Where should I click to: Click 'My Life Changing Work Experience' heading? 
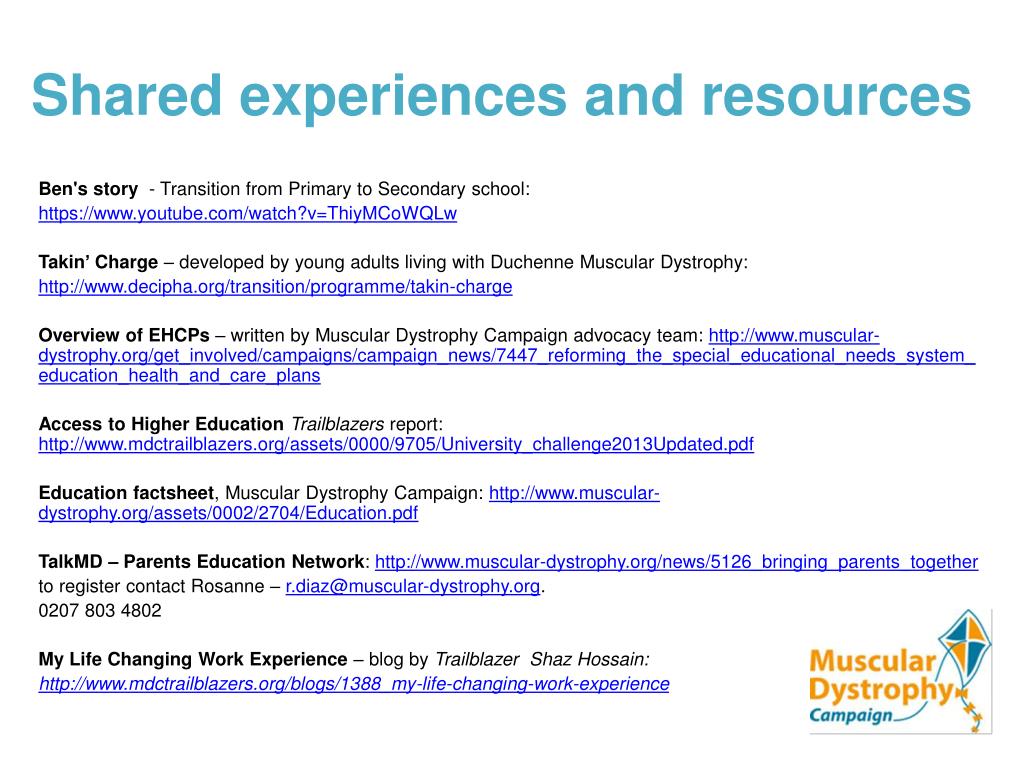click(x=193, y=660)
